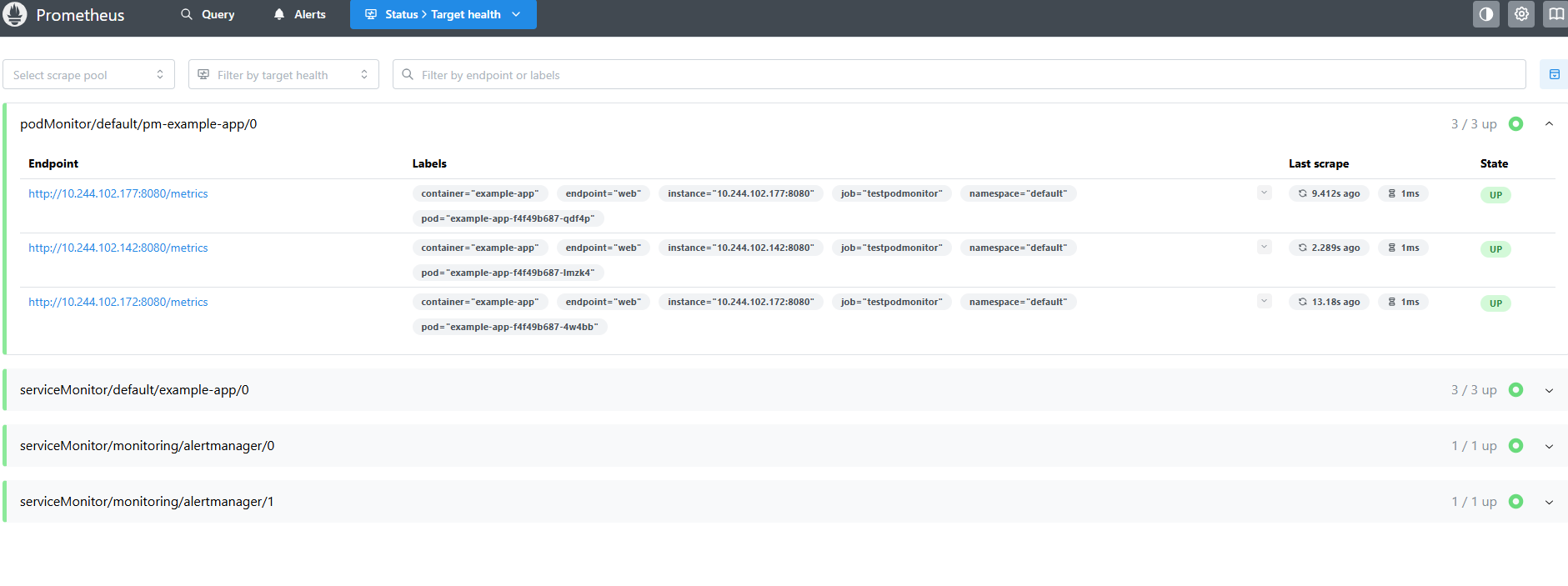The height and width of the screenshot is (586, 1568).
Task: Open the Alerts page
Action: (300, 14)
